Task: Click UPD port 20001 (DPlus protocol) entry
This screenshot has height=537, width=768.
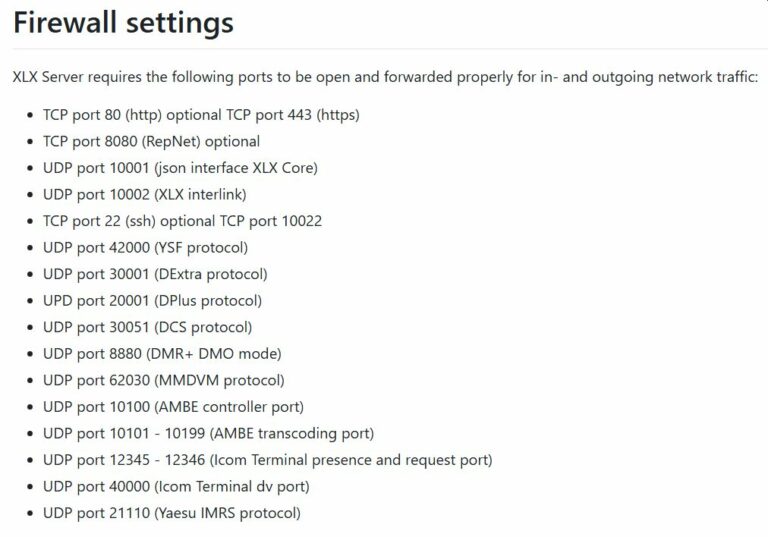Action: pos(152,300)
